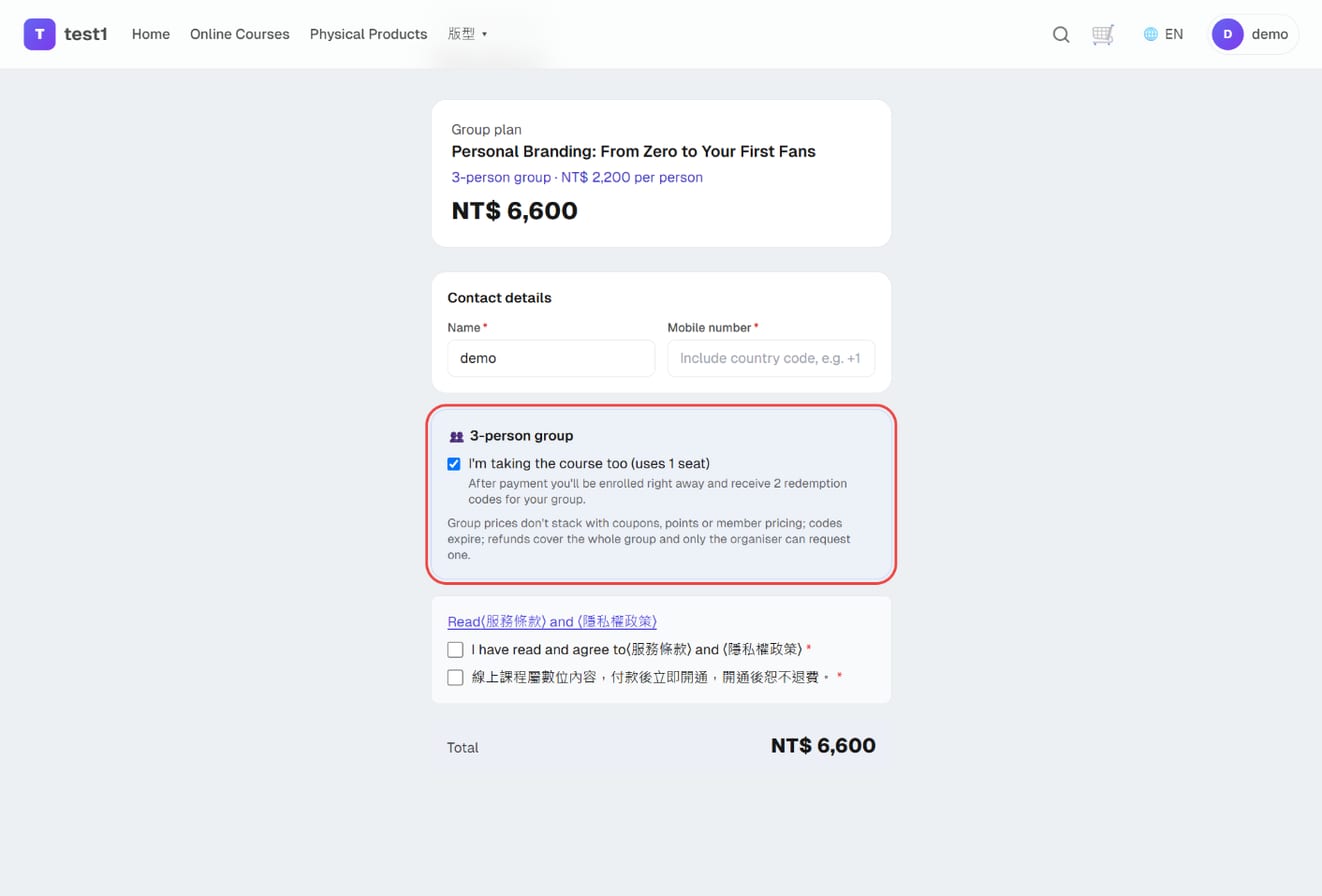Open the Read 服務條款 and 隱私權政策 link
The image size is (1322, 896).
click(552, 621)
